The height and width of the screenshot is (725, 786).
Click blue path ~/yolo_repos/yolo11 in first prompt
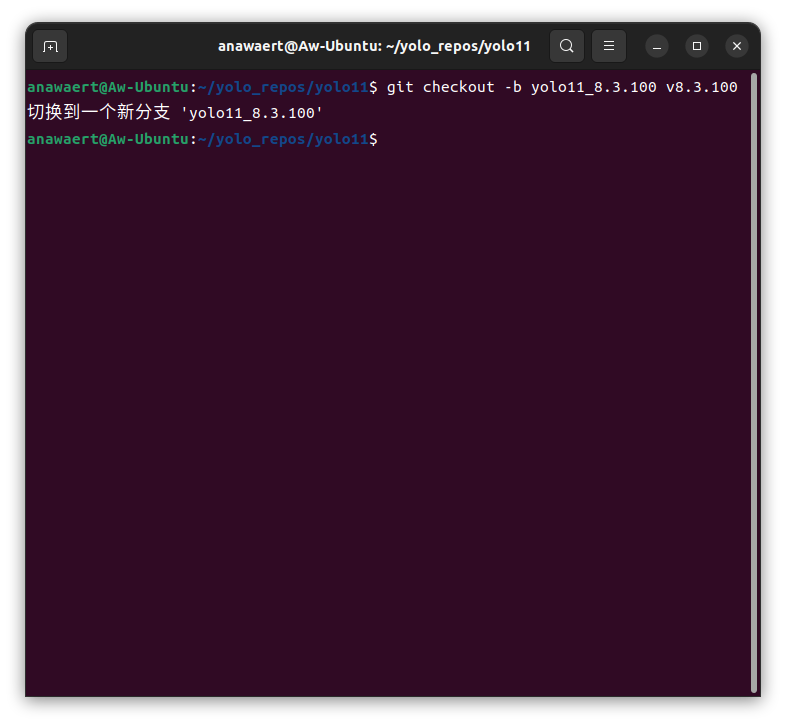(x=283, y=87)
